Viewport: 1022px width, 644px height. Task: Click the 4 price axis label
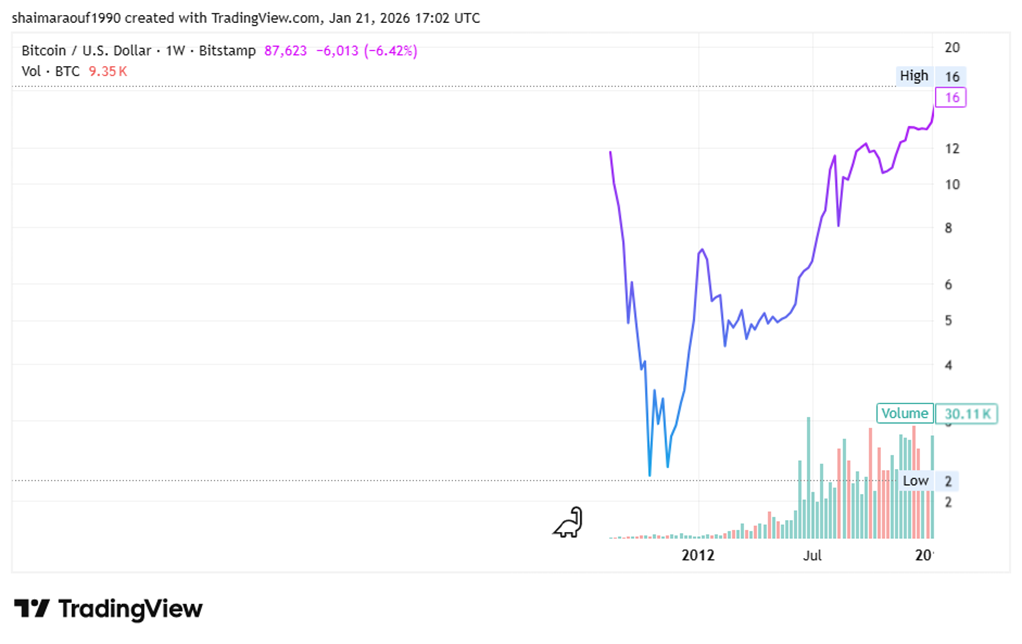point(952,365)
